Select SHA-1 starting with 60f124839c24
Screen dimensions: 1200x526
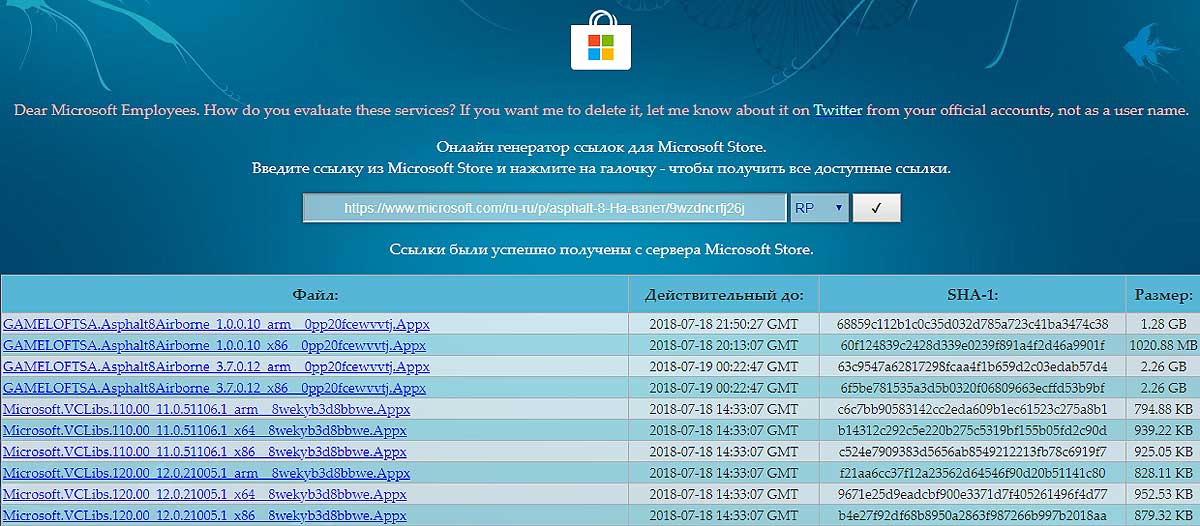pyautogui.click(x=973, y=345)
